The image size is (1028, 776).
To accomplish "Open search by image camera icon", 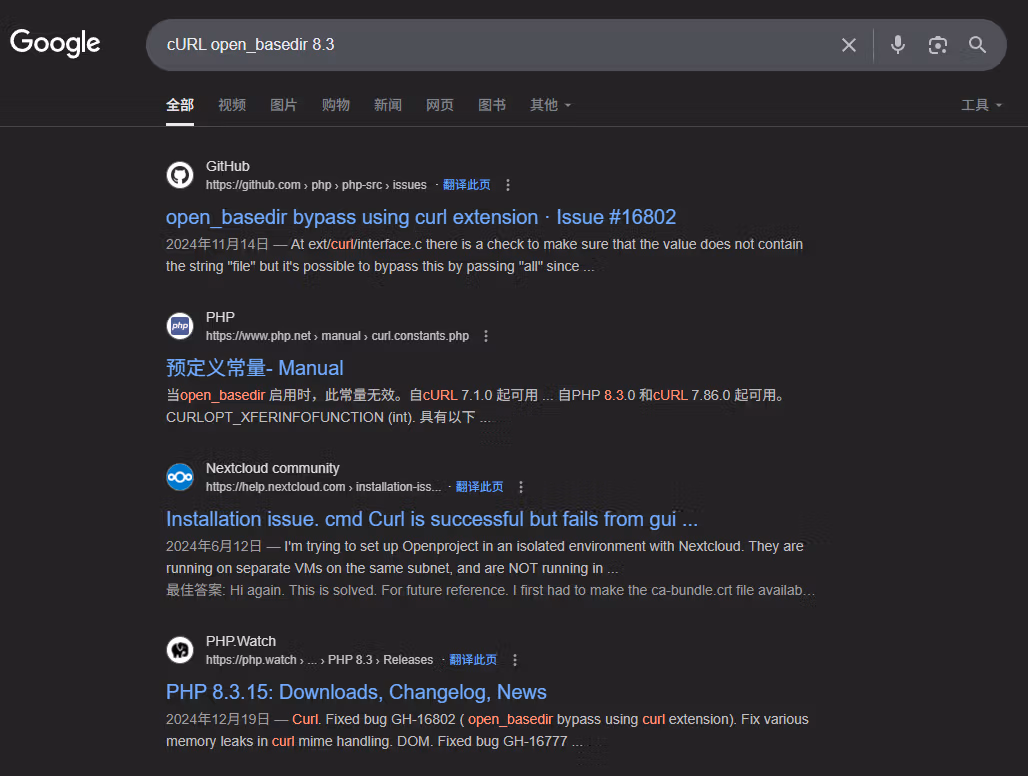I will click(x=938, y=45).
